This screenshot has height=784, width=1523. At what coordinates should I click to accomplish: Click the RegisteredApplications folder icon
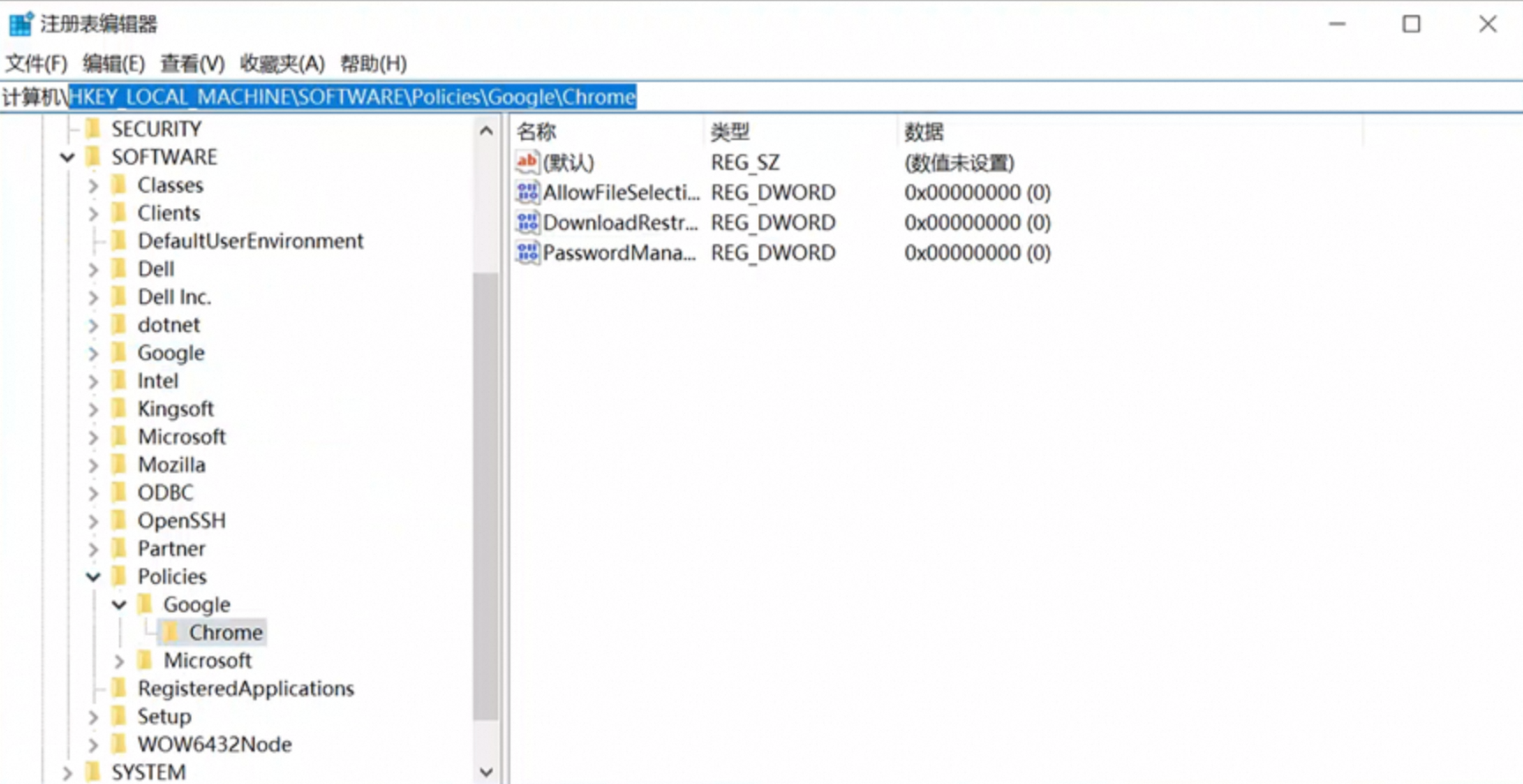click(120, 688)
